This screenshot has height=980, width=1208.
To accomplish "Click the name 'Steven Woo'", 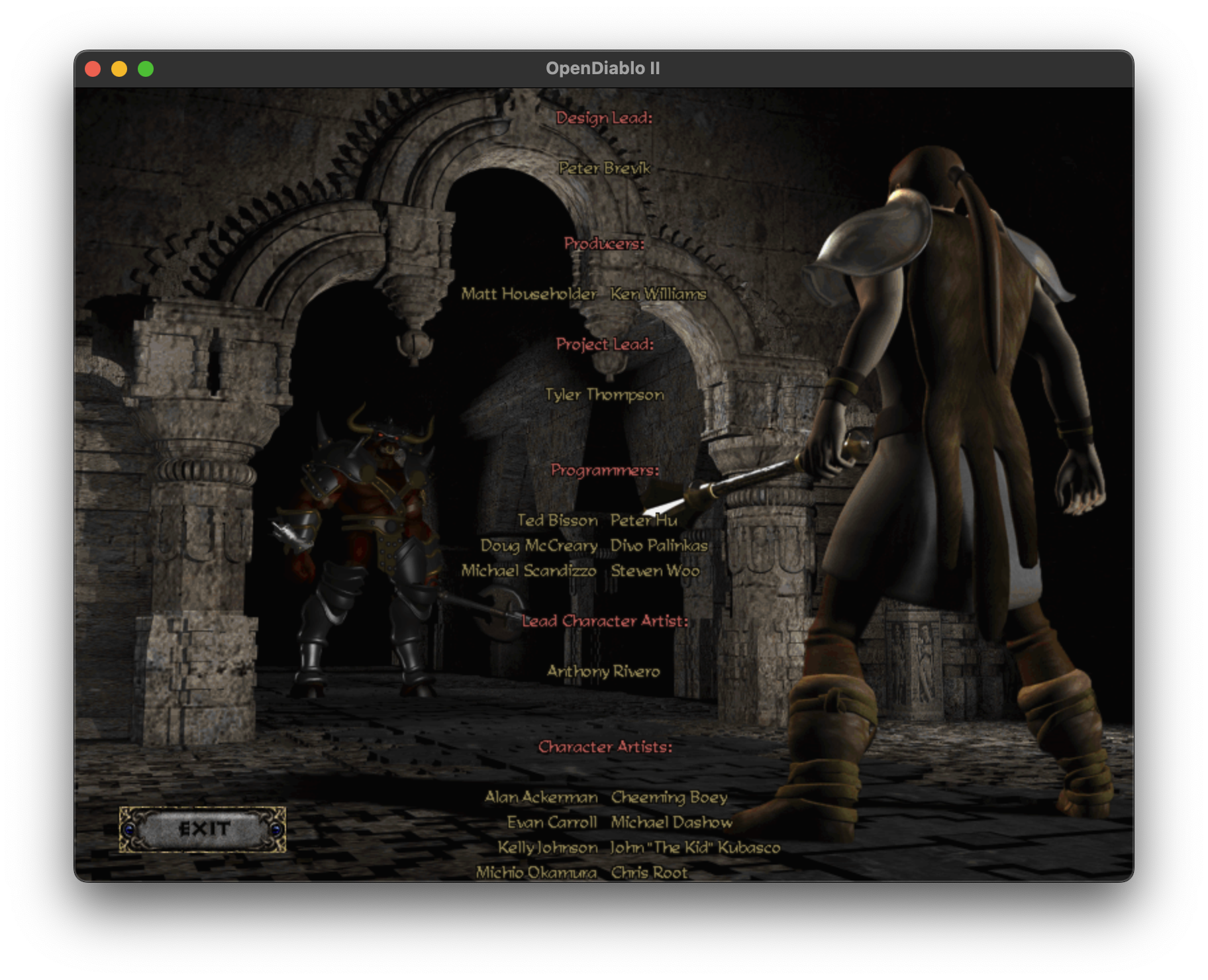I will pyautogui.click(x=655, y=571).
